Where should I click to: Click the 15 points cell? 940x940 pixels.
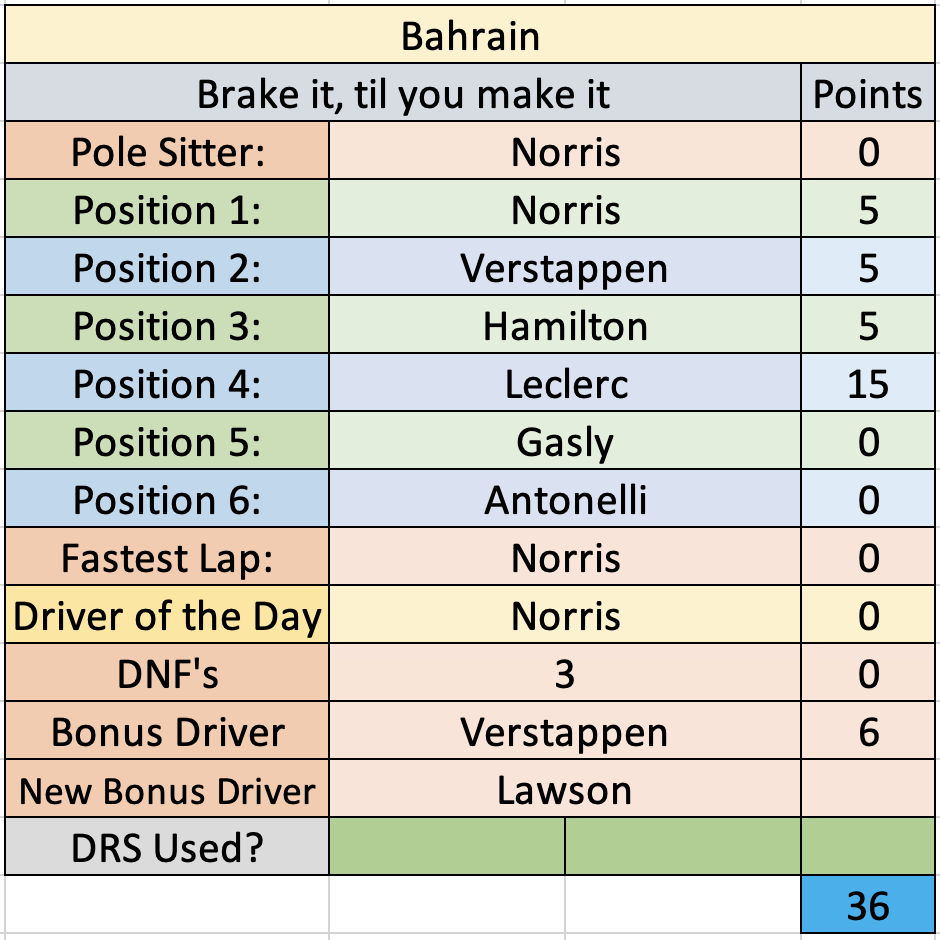[x=867, y=382]
